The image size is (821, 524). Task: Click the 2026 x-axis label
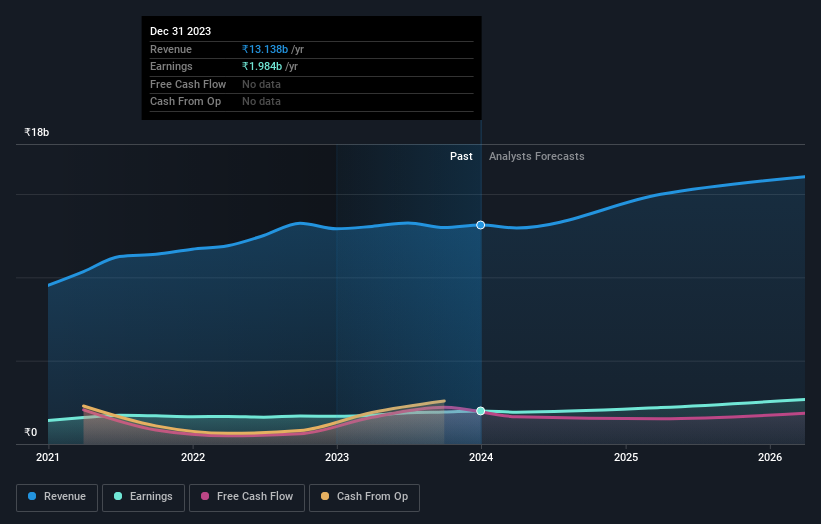click(x=770, y=458)
